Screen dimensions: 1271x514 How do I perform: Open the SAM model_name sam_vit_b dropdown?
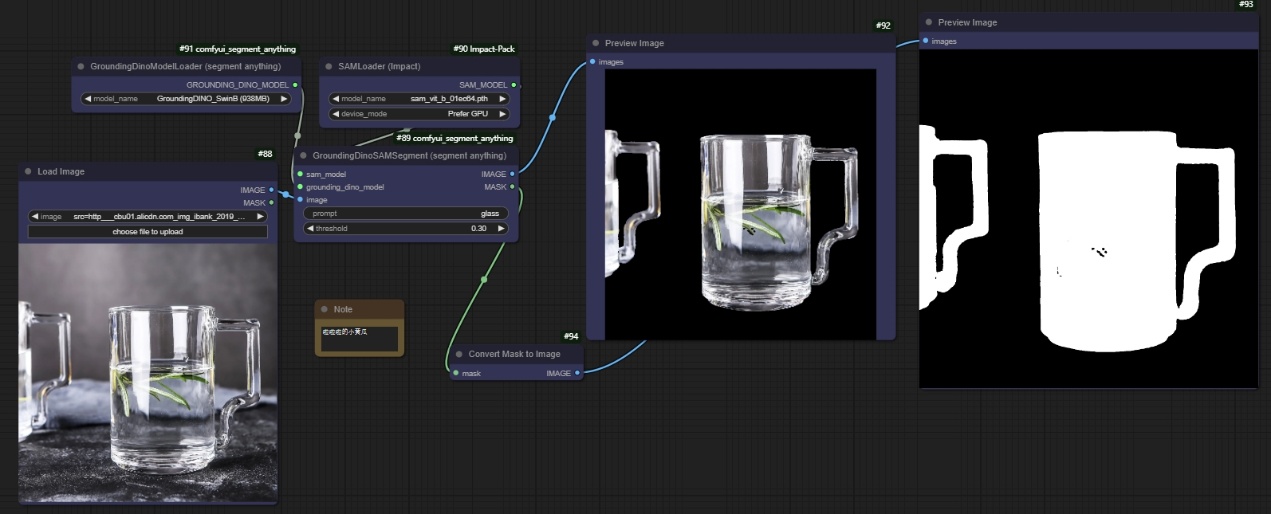pyautogui.click(x=420, y=99)
